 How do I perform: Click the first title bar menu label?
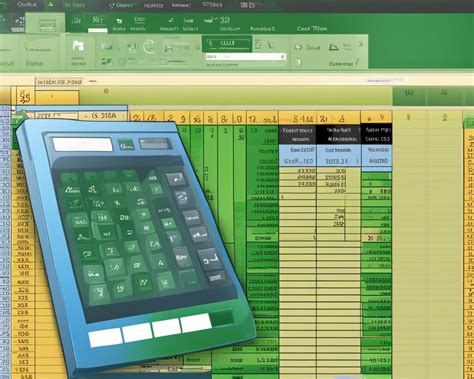click(27, 4)
